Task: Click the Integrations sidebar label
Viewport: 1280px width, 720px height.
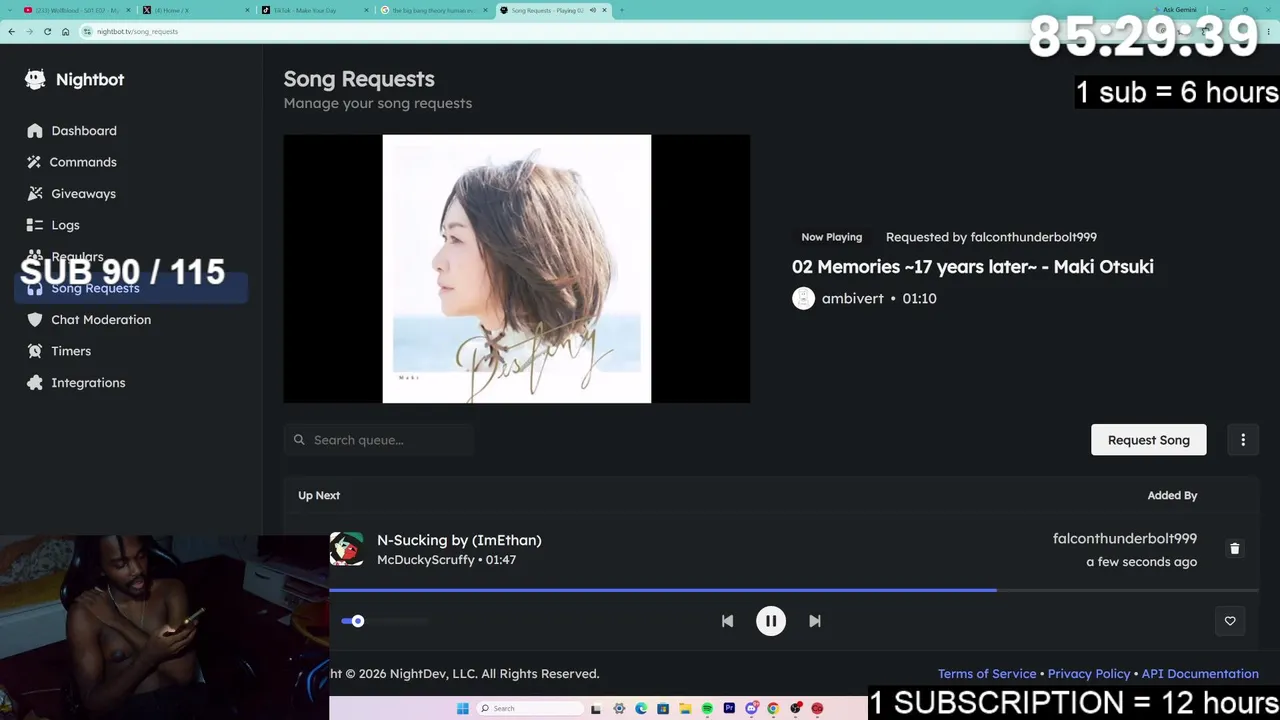Action: click(88, 383)
